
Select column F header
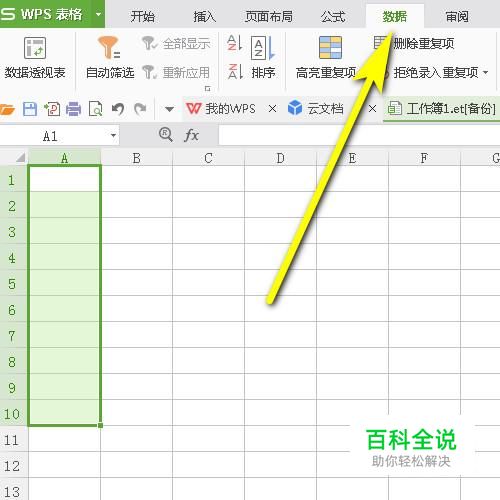tap(424, 158)
